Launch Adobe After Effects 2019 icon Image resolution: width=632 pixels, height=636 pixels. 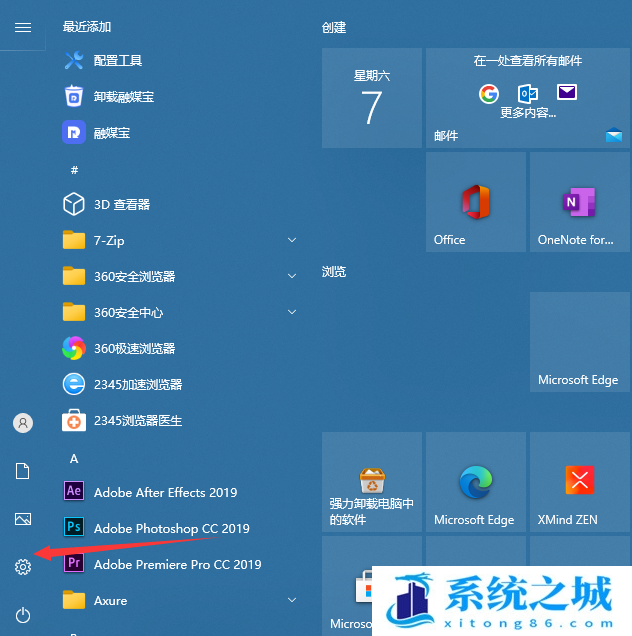[x=74, y=491]
